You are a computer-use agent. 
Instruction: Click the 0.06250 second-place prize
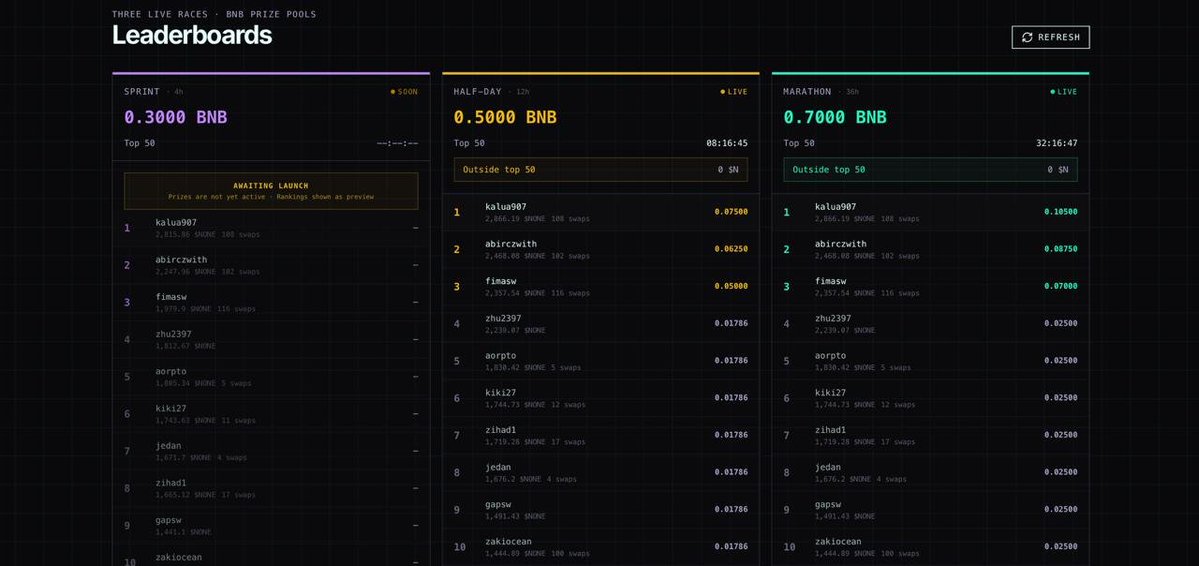point(731,249)
